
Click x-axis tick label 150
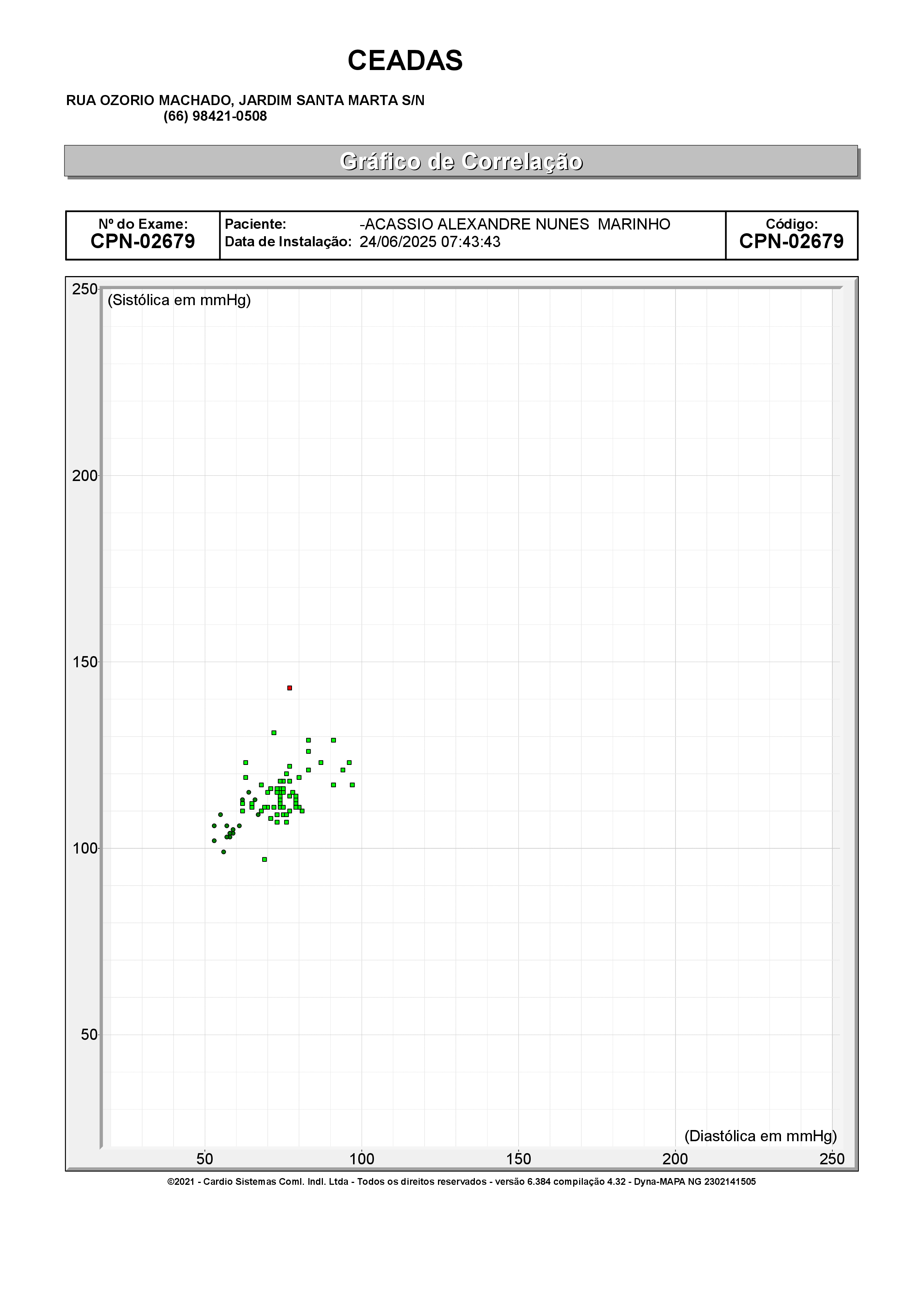(518, 1159)
